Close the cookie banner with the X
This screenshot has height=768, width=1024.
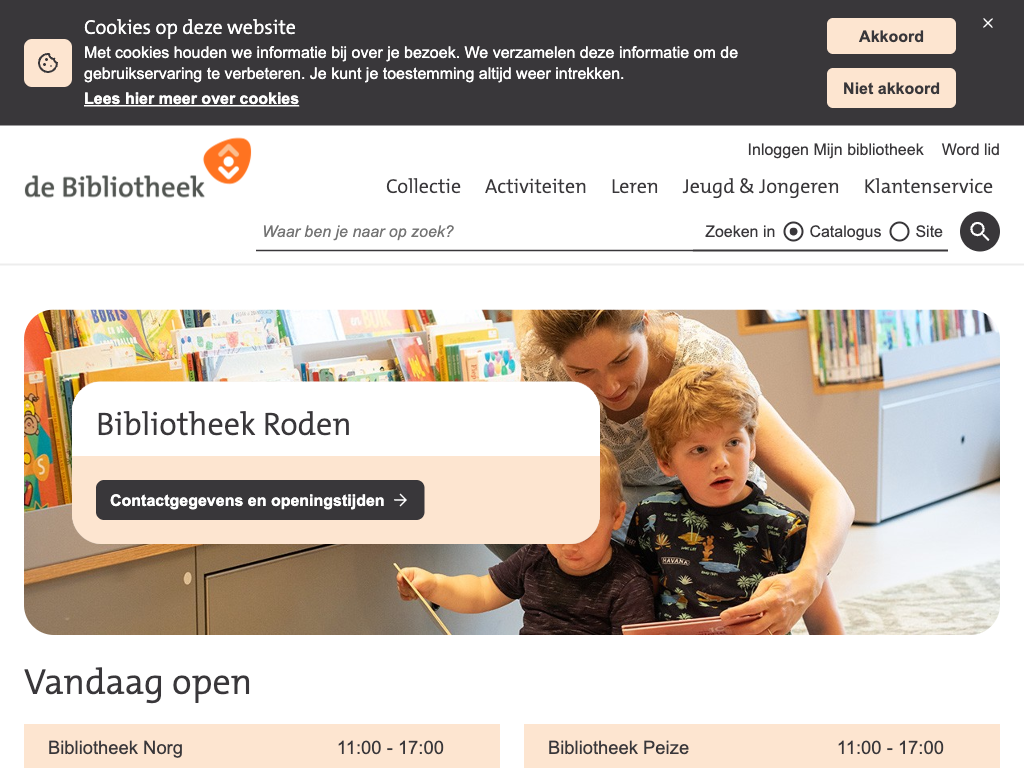(987, 23)
